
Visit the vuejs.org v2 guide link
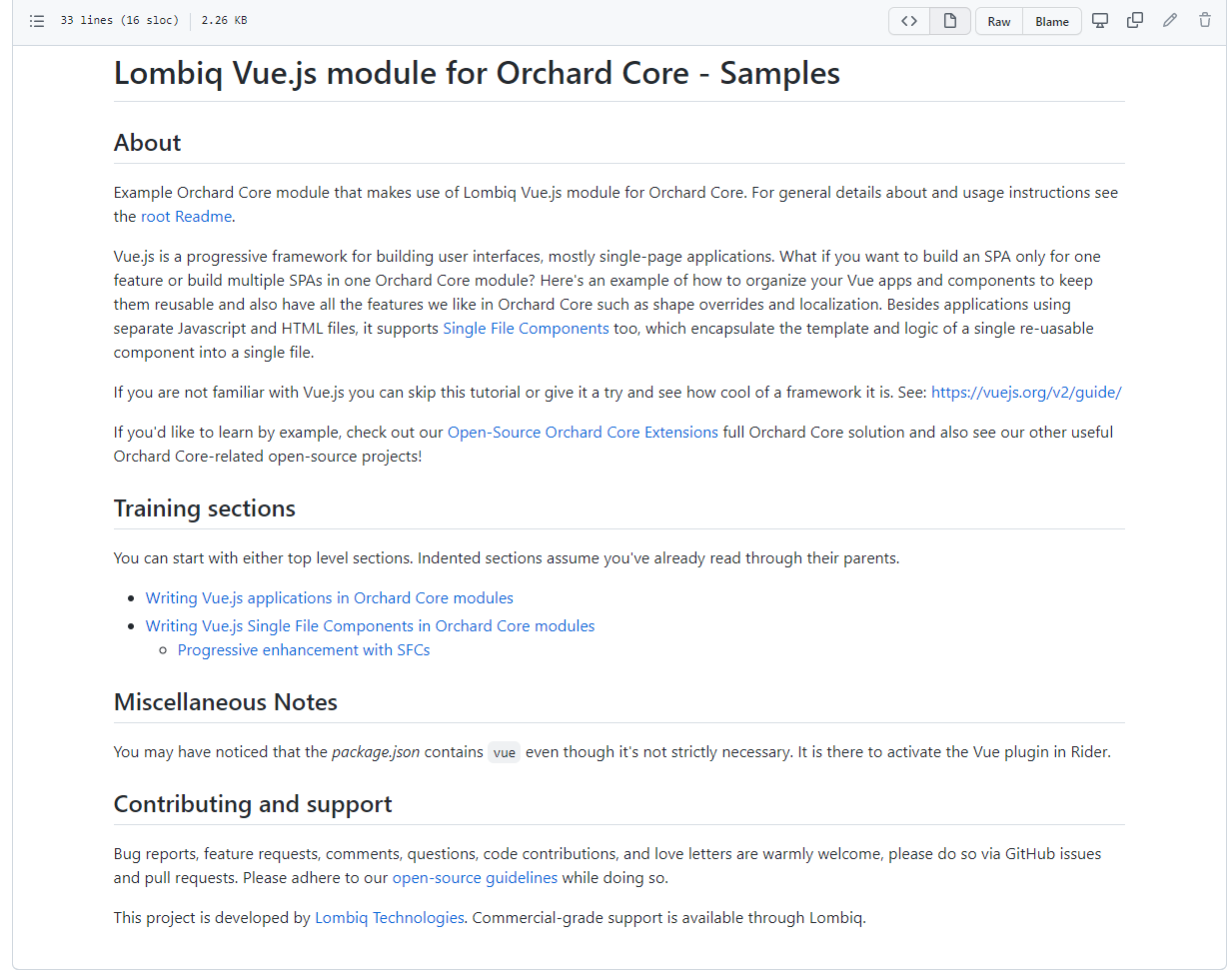(x=1026, y=393)
